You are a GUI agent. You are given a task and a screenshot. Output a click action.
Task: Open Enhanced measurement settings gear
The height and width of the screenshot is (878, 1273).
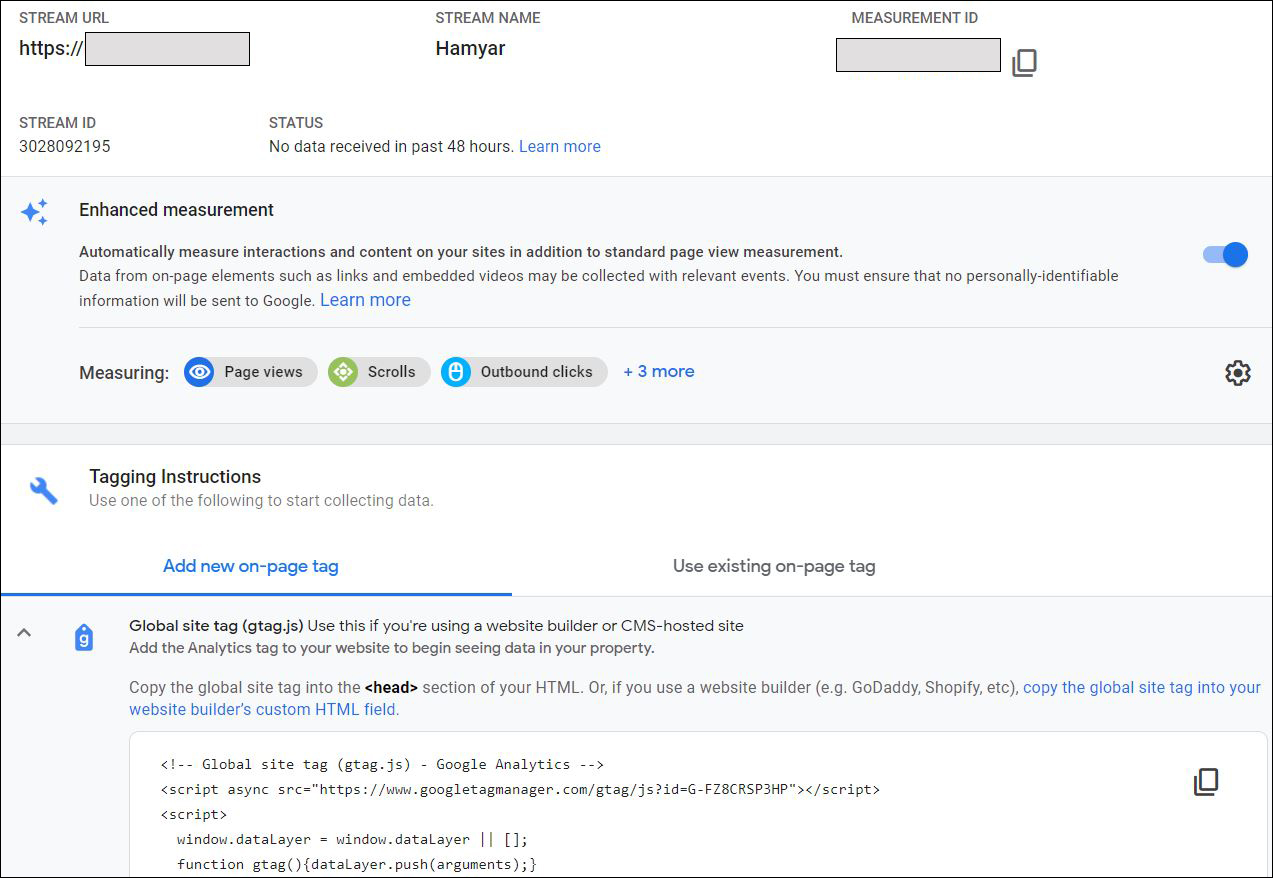pos(1237,373)
